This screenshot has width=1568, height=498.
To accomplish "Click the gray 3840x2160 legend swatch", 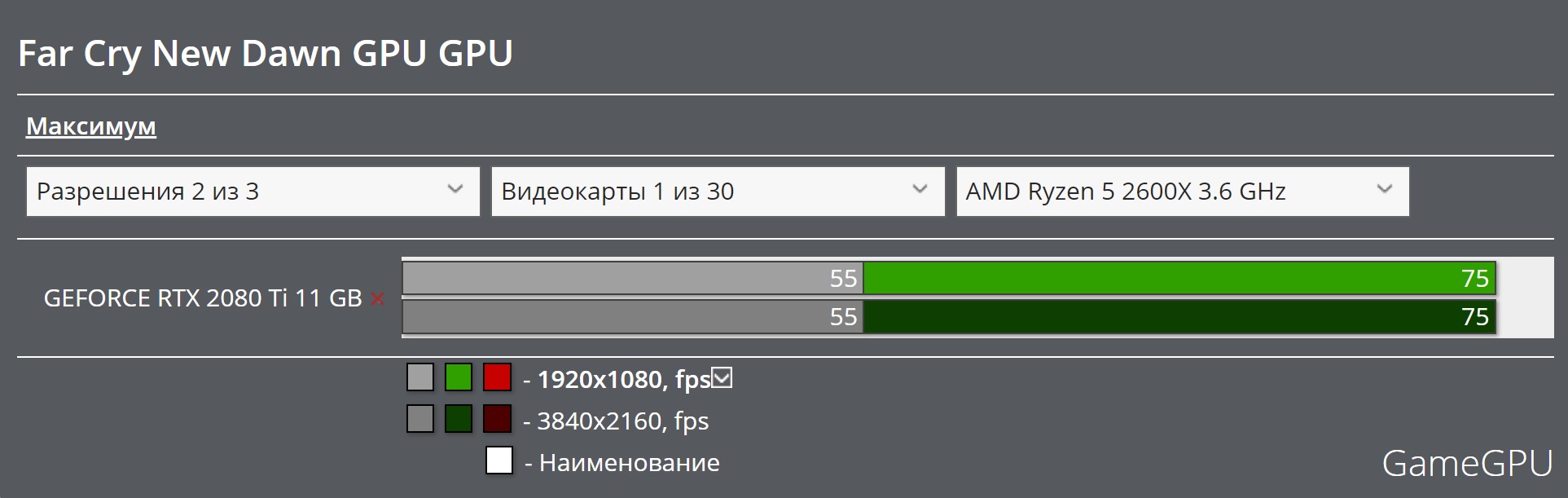I will coord(420,419).
